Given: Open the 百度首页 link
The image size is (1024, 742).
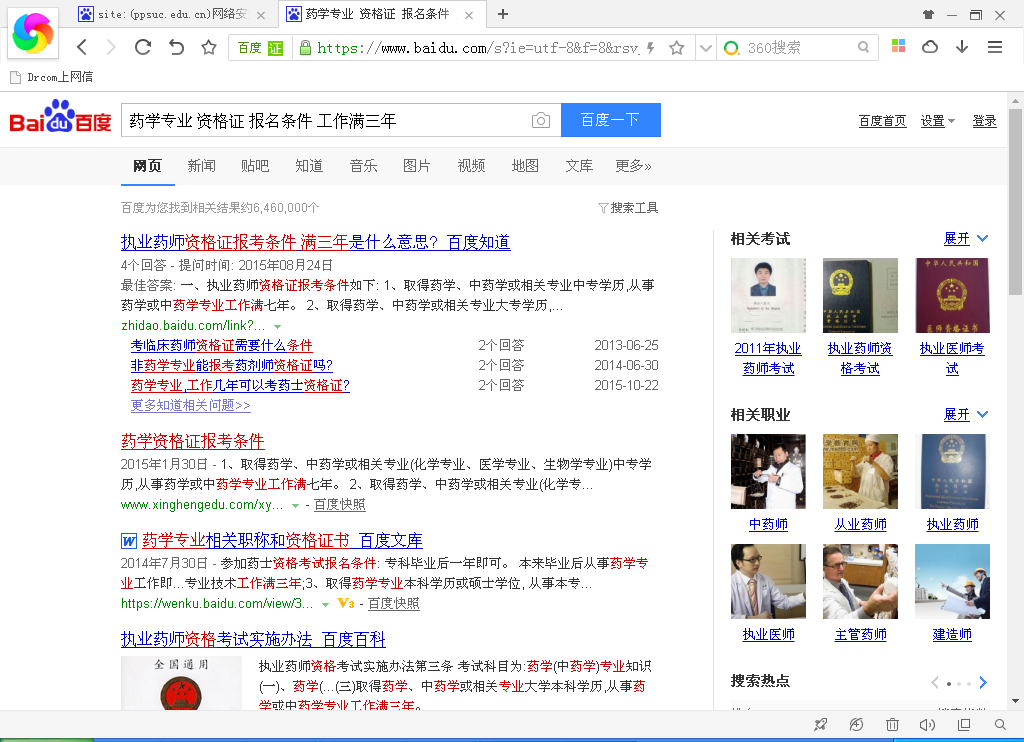Looking at the screenshot, I should (882, 121).
